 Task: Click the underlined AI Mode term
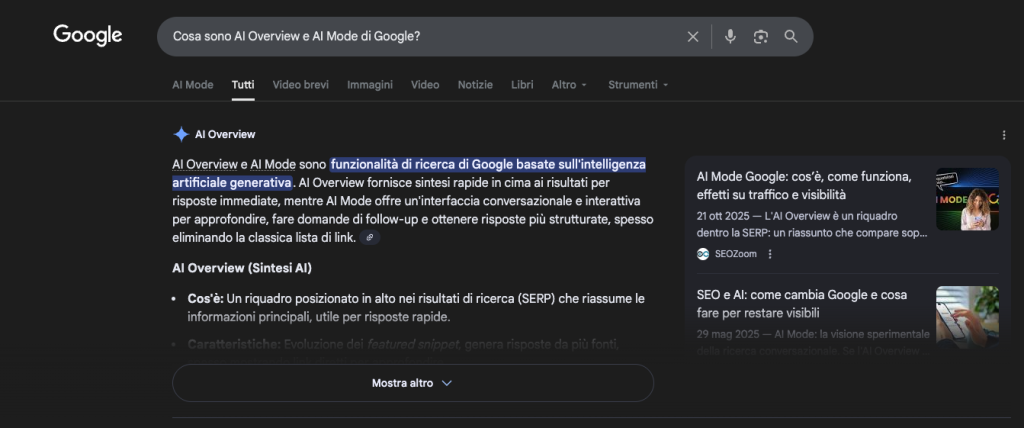point(273,165)
